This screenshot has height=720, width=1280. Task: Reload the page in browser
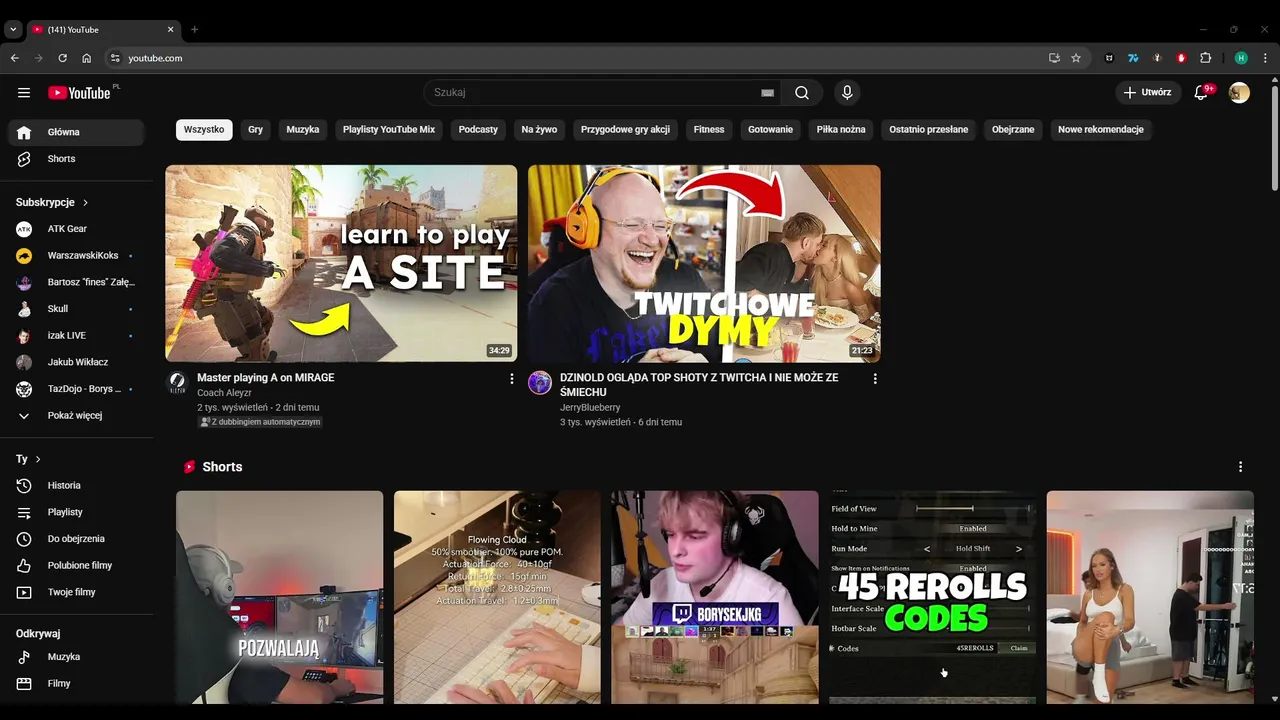(62, 58)
